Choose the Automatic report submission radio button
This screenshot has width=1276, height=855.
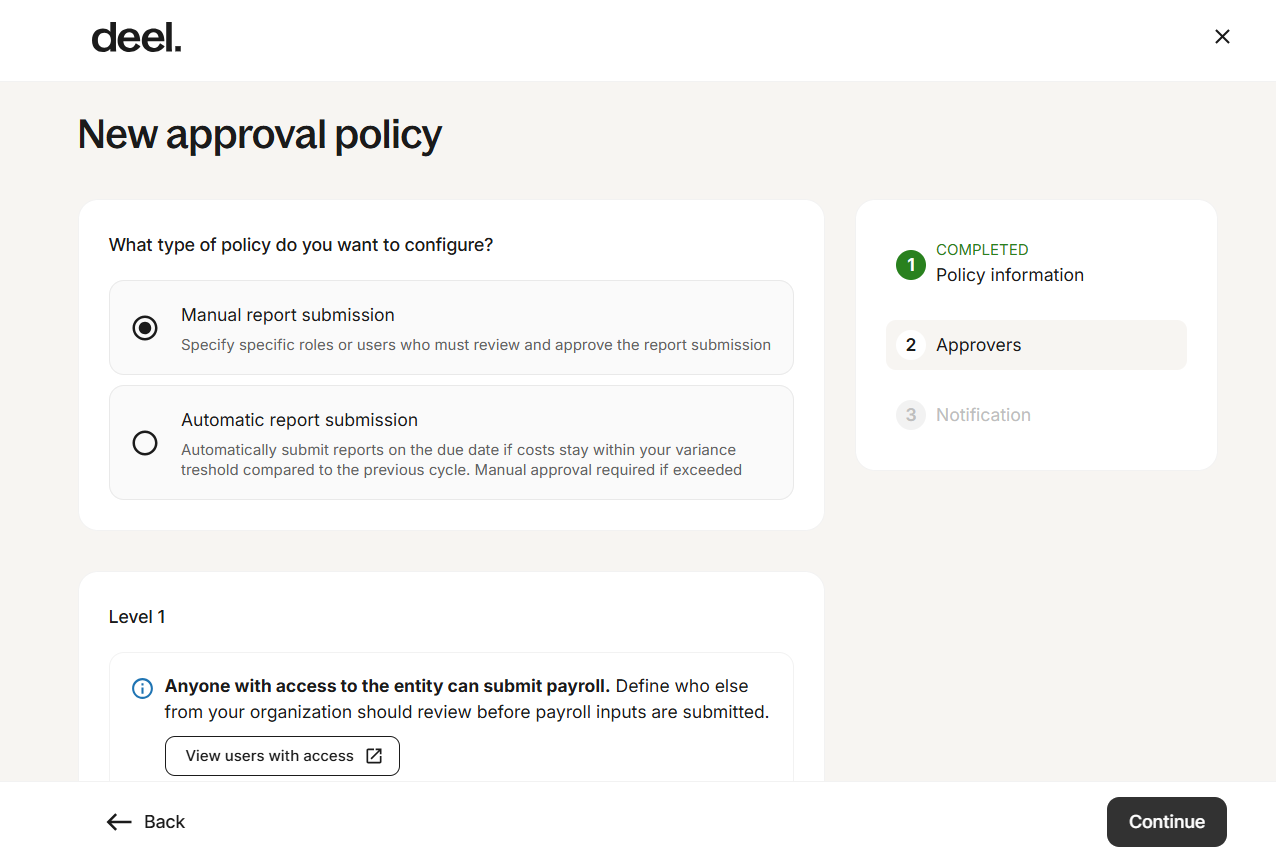point(145,443)
